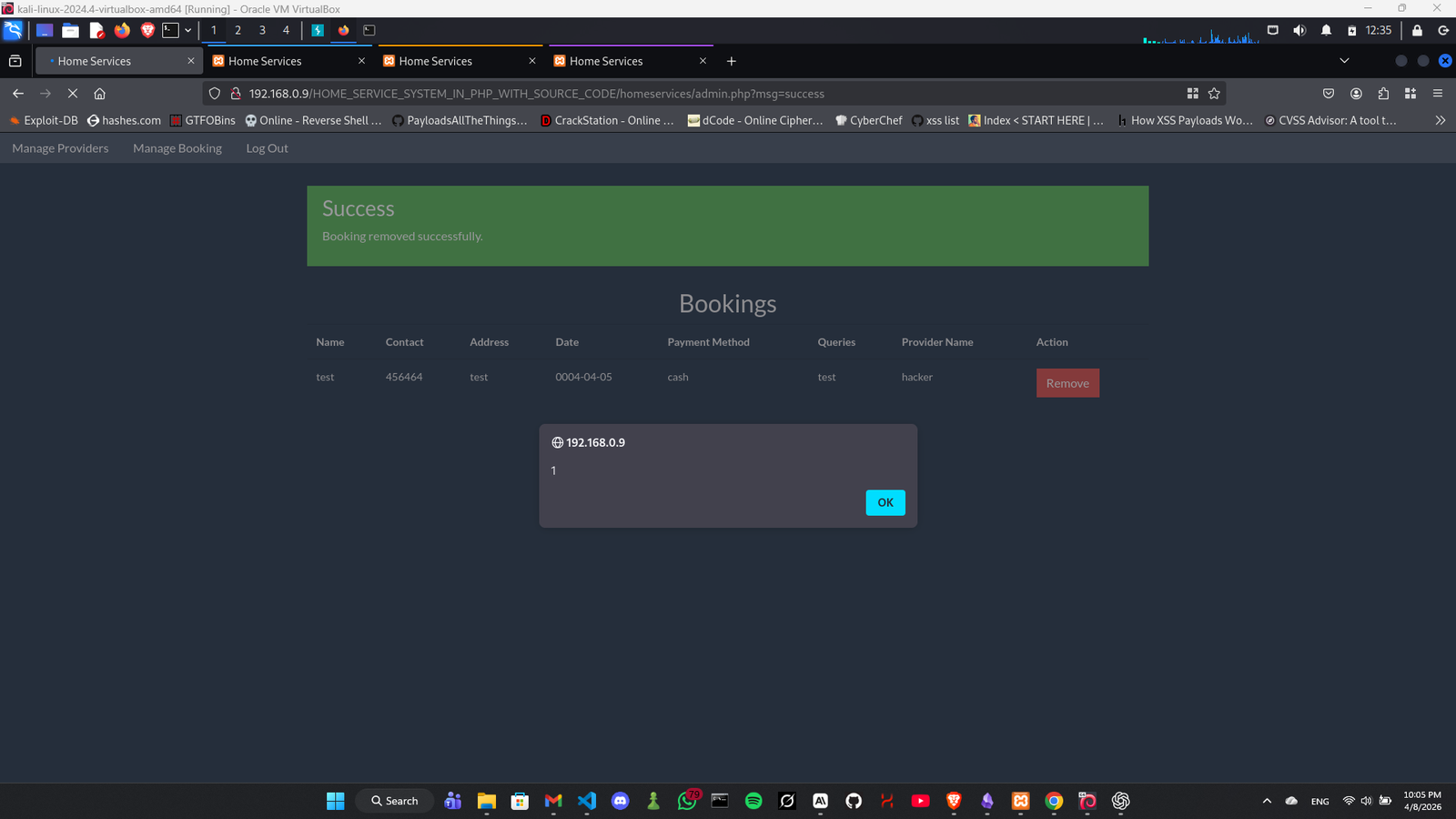Switch to Kali workspace 4
Viewport: 1456px width, 819px height.
click(x=286, y=30)
